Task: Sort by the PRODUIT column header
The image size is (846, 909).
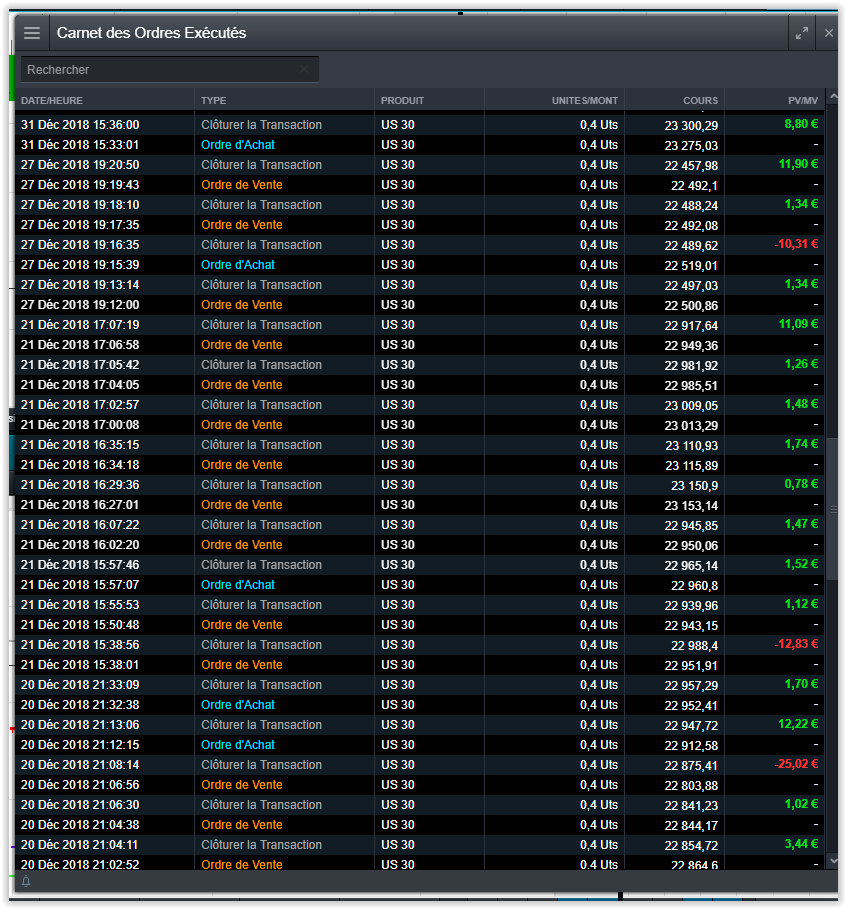Action: [x=402, y=100]
